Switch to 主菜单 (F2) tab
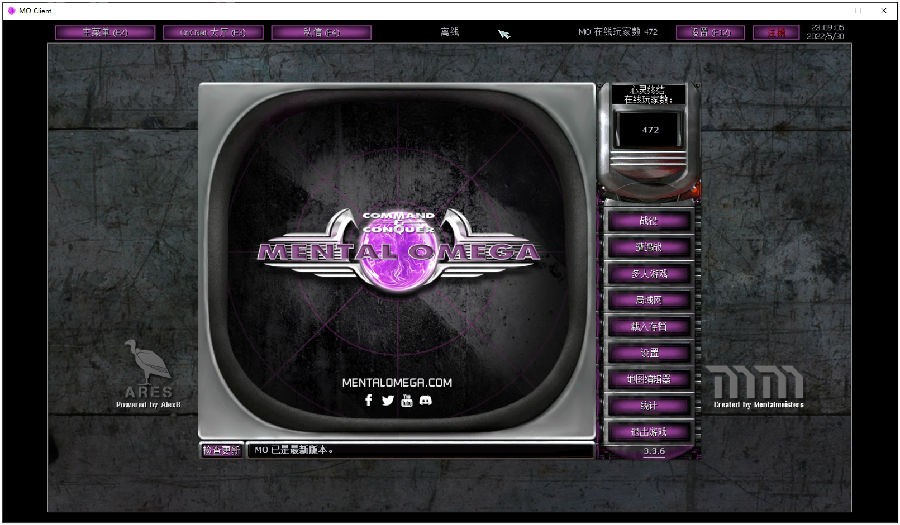Viewport: 900px width, 525px height. tap(105, 32)
